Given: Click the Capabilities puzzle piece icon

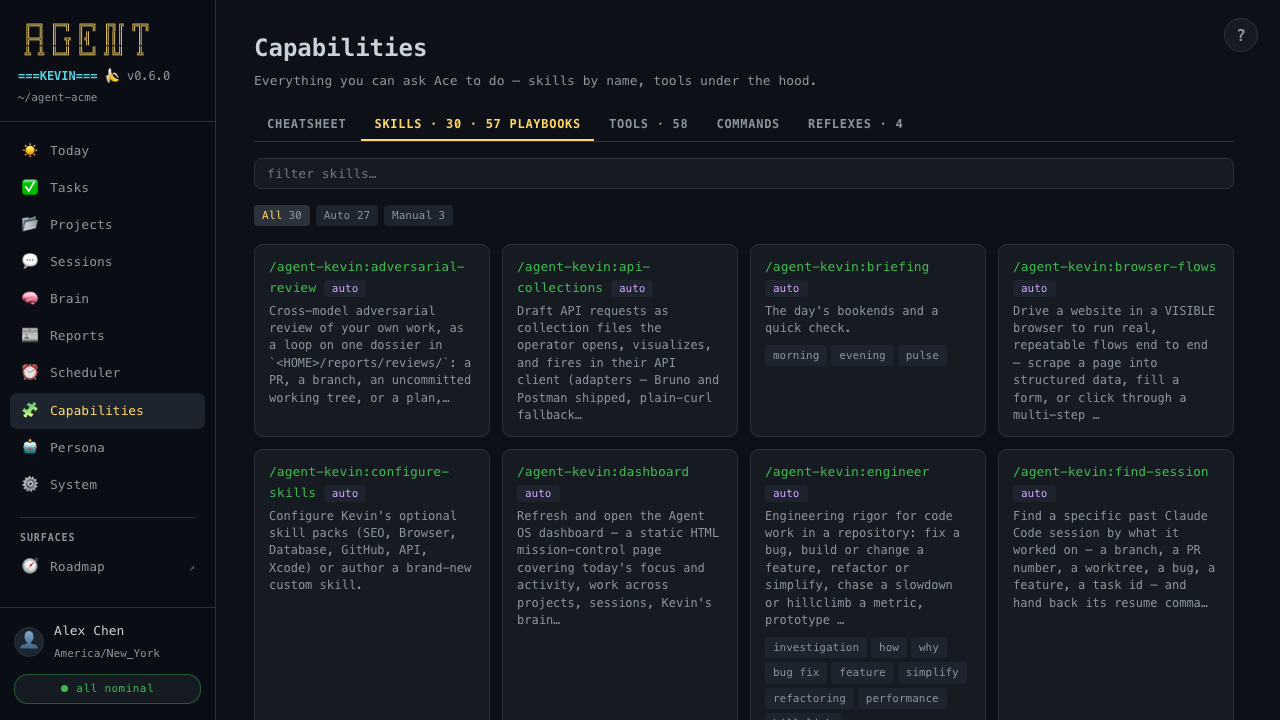Looking at the screenshot, I should coord(30,410).
